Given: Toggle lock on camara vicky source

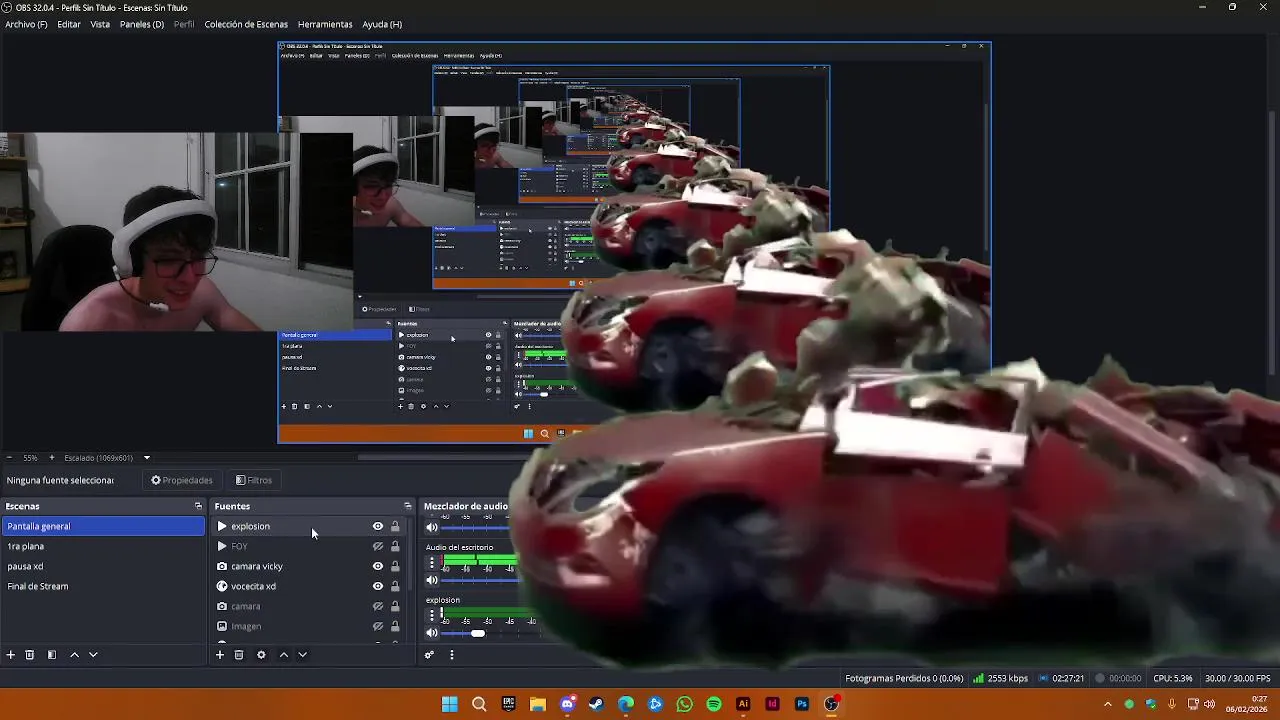Looking at the screenshot, I should point(395,566).
